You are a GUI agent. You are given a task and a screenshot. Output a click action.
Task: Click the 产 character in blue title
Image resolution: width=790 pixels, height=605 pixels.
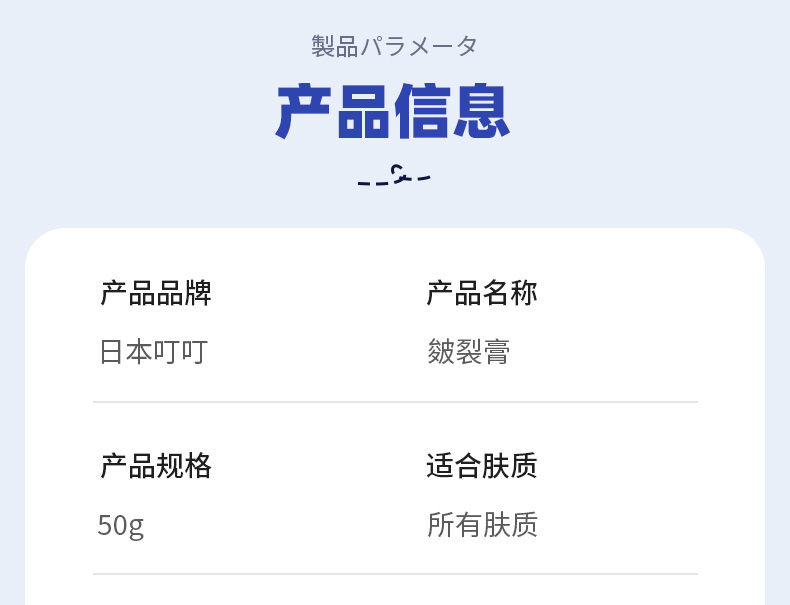point(304,111)
